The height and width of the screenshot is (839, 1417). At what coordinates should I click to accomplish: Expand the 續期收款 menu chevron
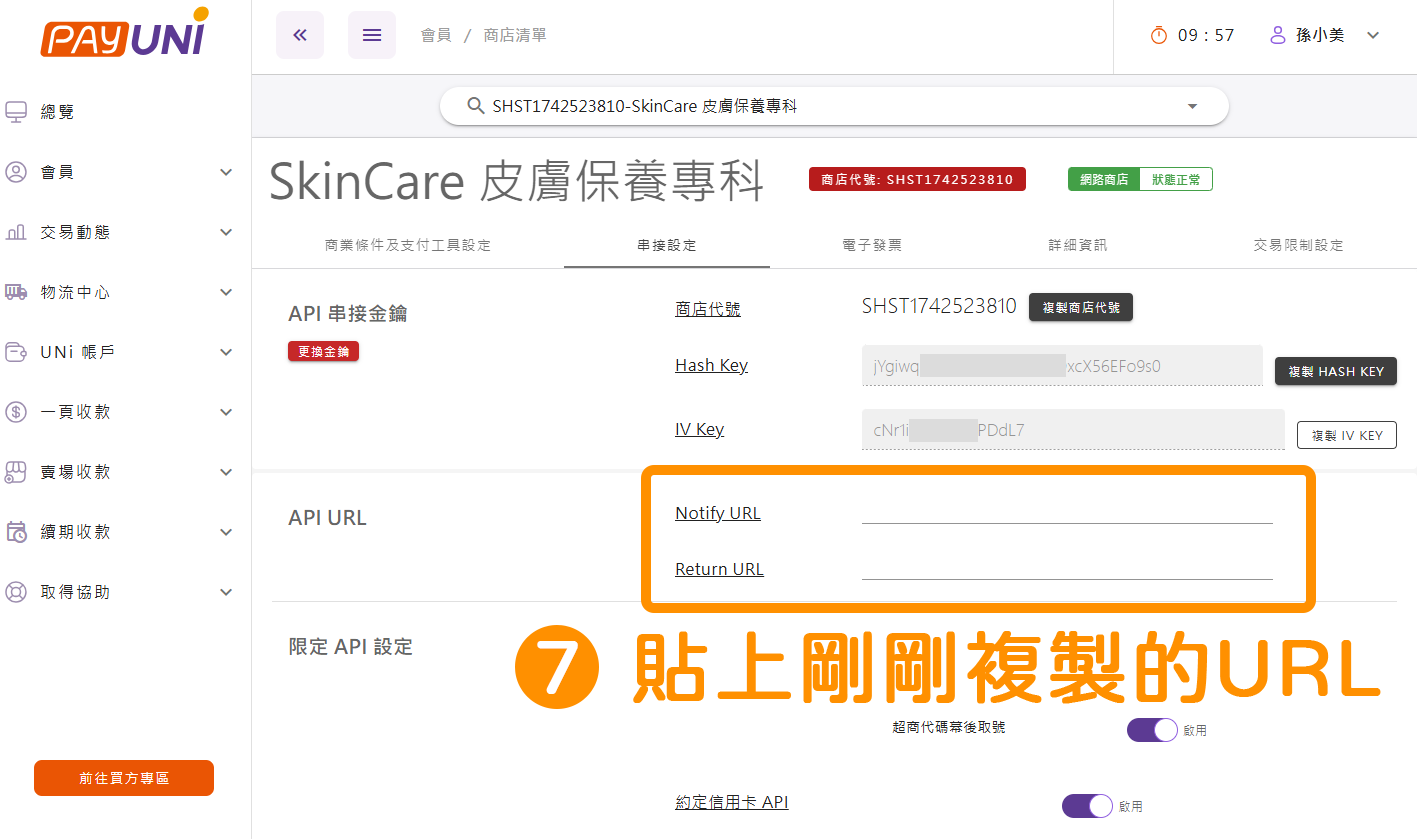(226, 532)
